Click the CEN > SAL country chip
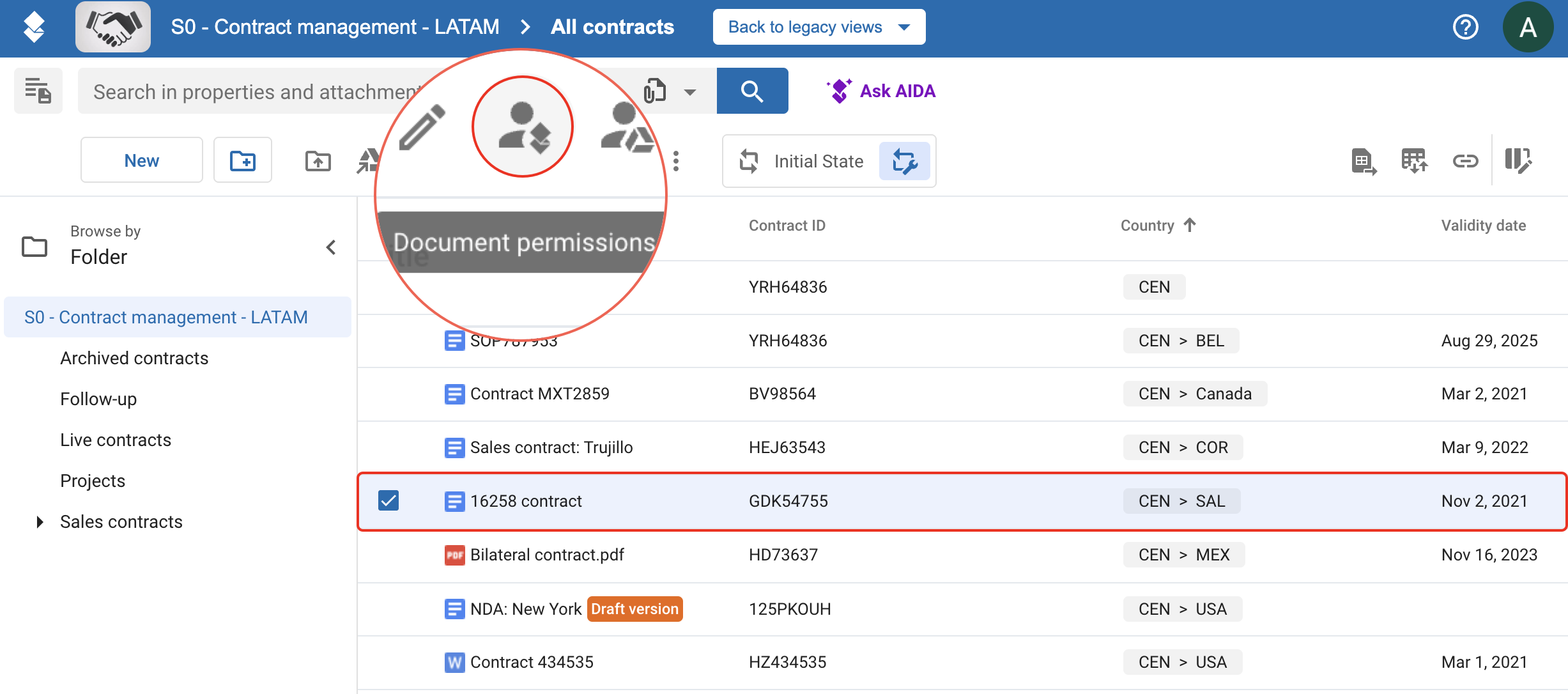1568x694 pixels. click(1182, 501)
